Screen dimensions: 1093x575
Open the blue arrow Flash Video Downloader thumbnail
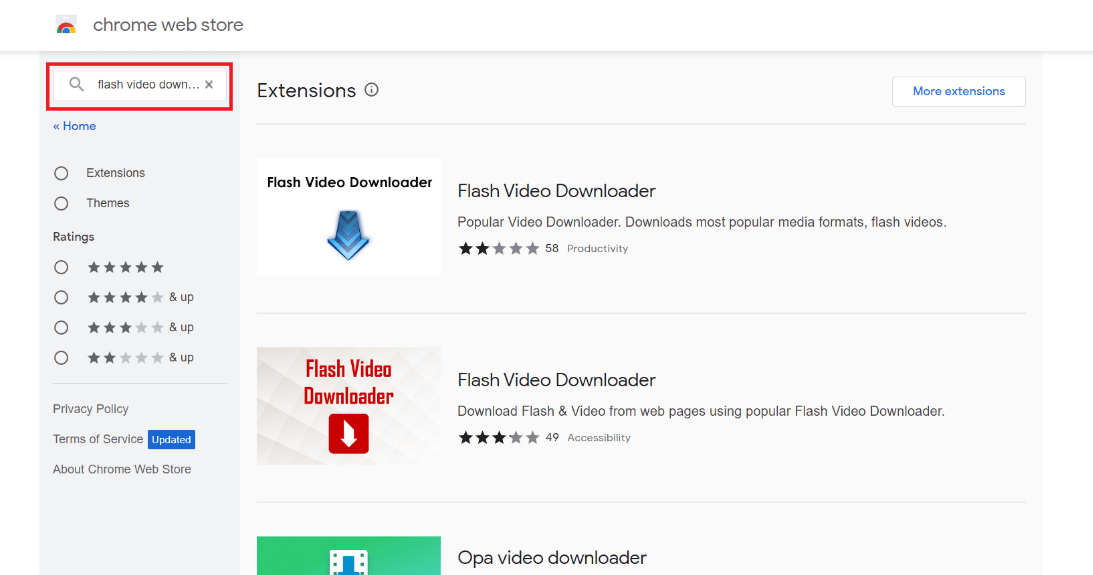pos(349,216)
